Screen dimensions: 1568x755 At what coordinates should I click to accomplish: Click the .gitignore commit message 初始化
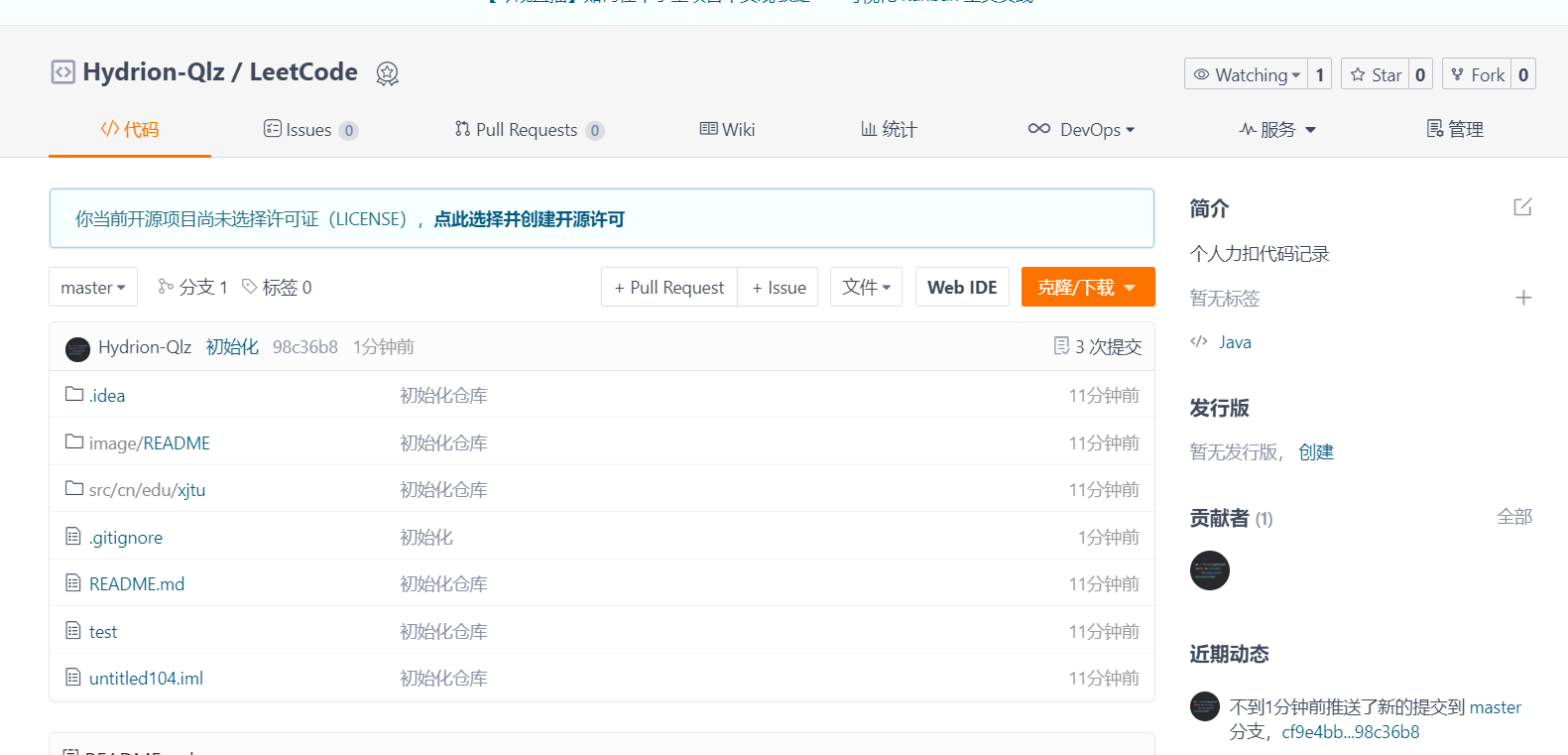426,538
